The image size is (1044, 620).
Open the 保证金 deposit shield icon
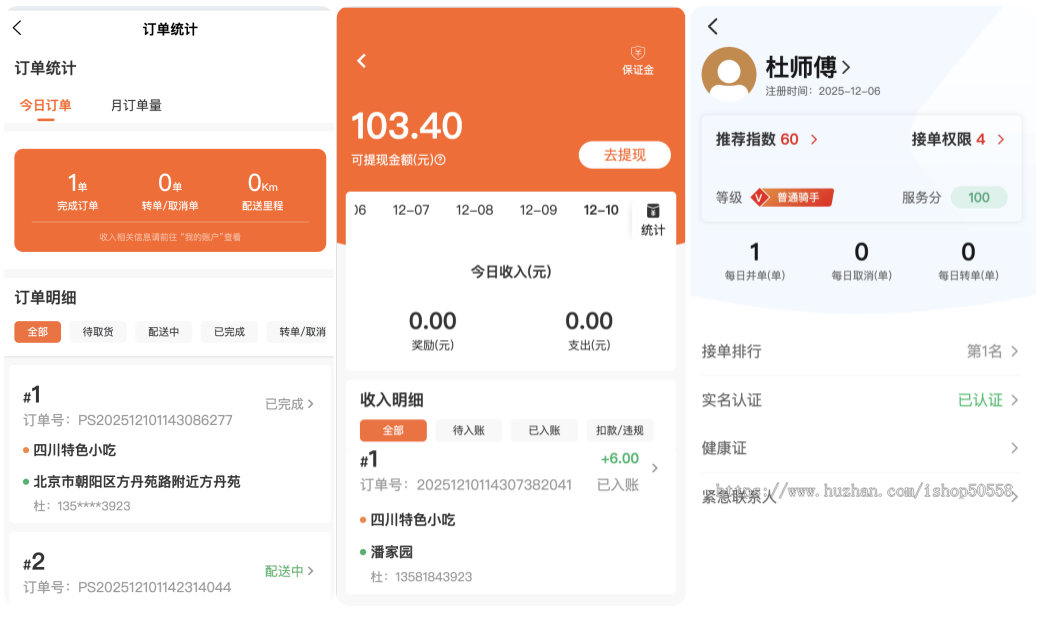[637, 57]
